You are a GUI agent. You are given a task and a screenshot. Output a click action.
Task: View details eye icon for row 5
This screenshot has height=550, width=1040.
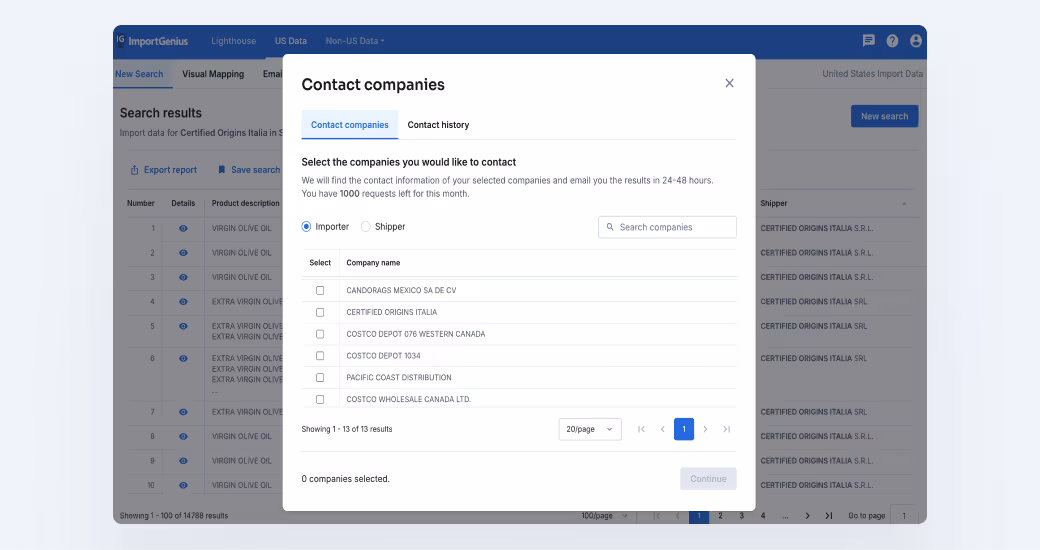(x=183, y=326)
